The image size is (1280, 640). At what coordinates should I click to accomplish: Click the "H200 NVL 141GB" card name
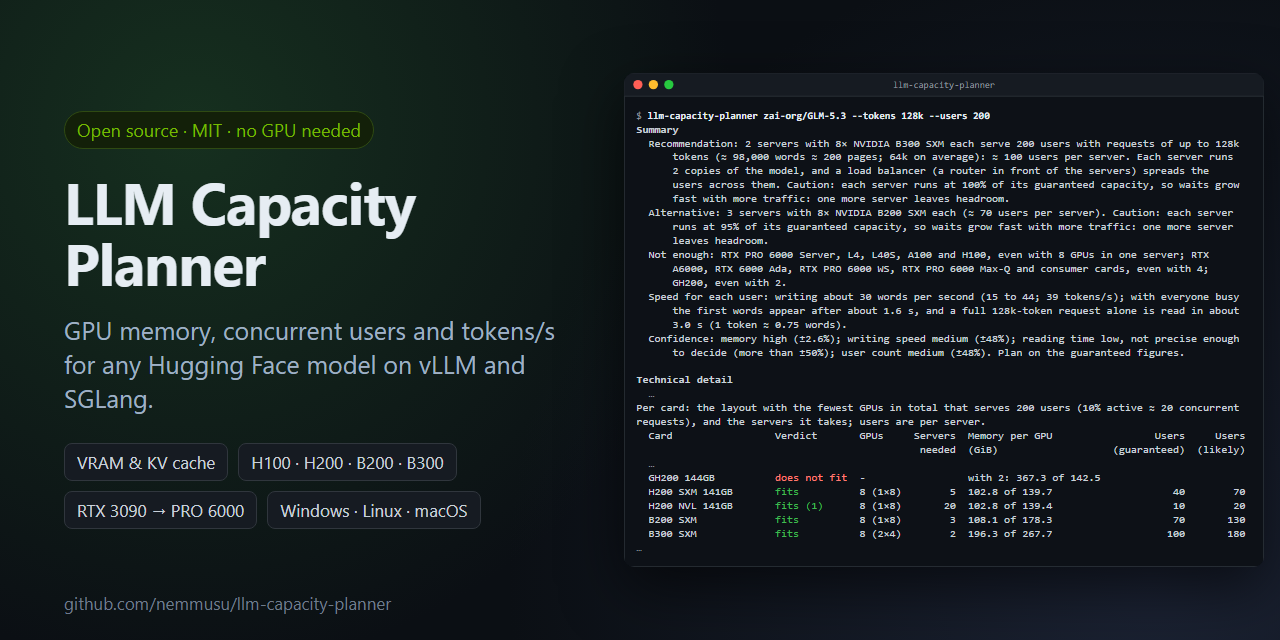690,506
